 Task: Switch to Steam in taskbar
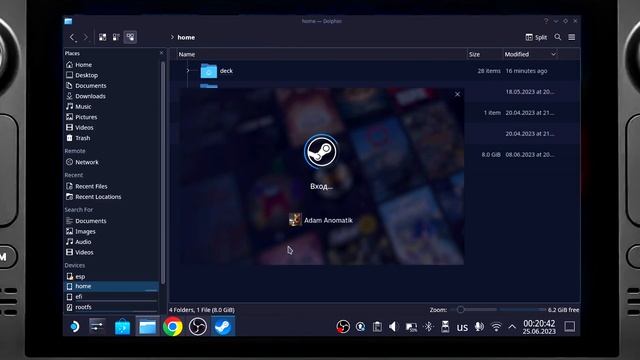pos(223,327)
